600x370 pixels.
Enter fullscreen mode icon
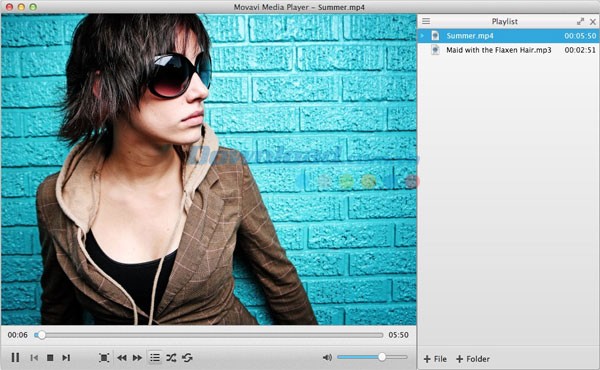point(104,358)
